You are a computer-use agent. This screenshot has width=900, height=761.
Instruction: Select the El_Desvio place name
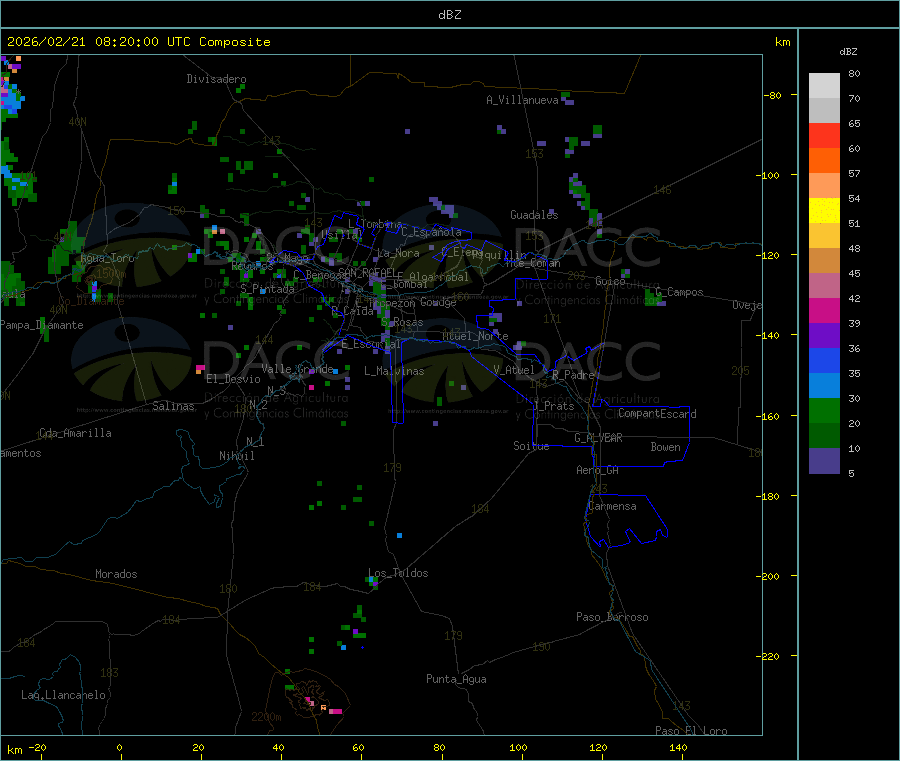(233, 379)
